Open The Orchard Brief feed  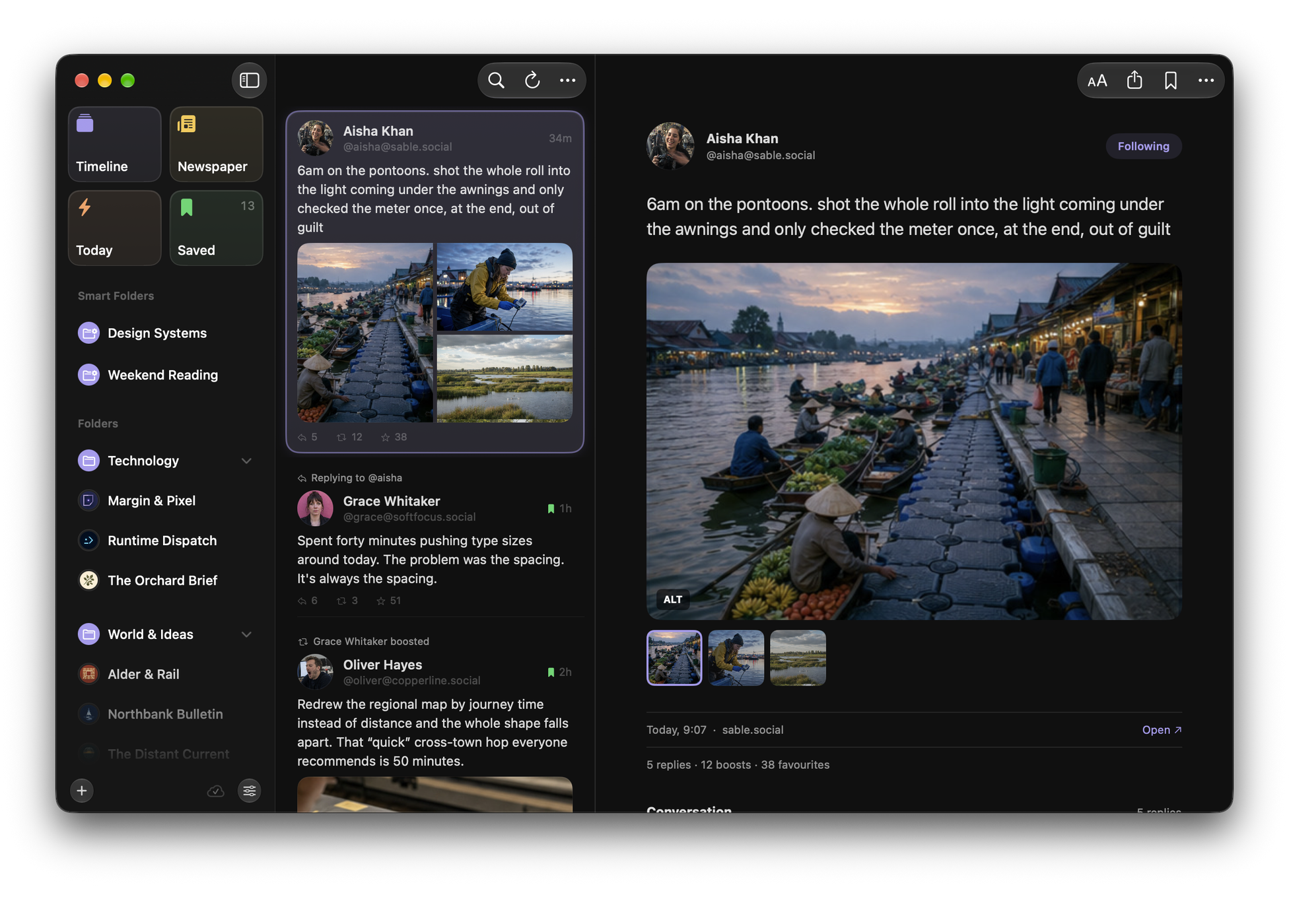coord(165,580)
